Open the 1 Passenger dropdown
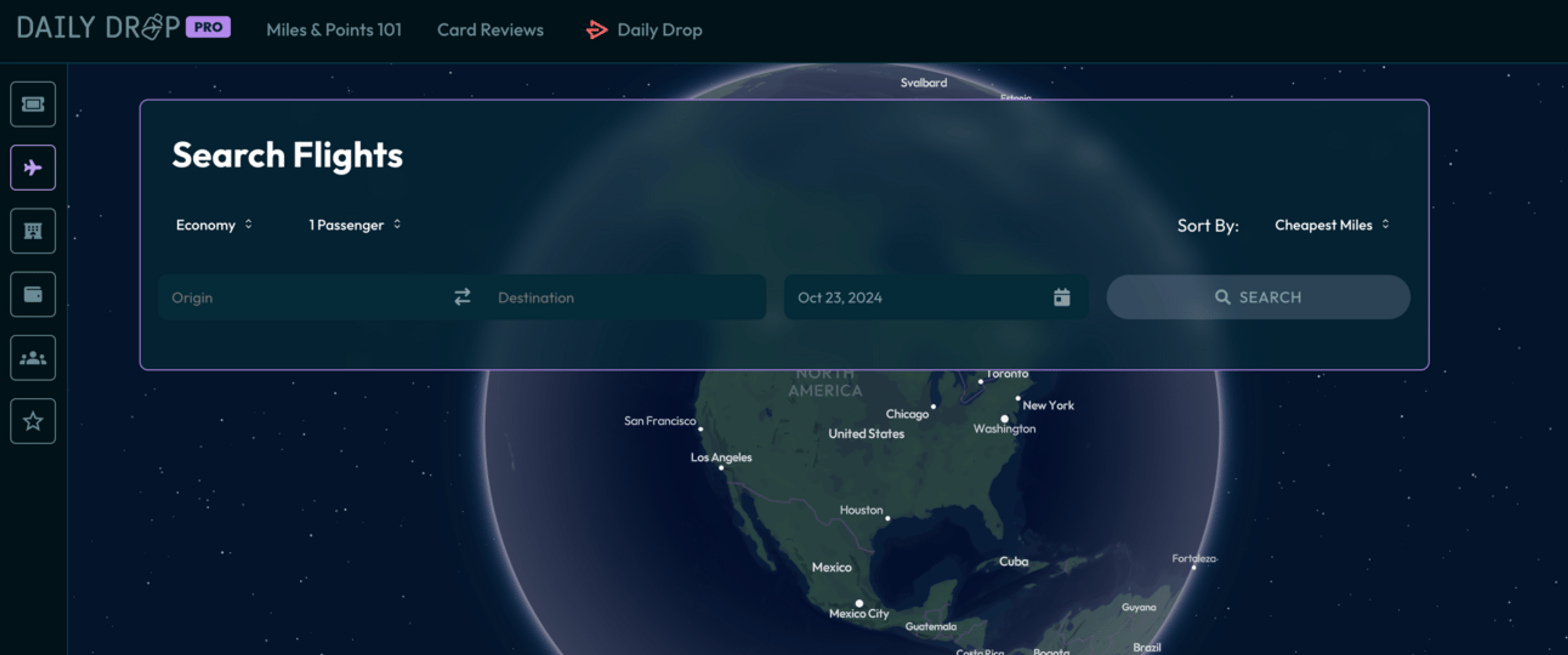The height and width of the screenshot is (655, 1568). click(x=355, y=225)
